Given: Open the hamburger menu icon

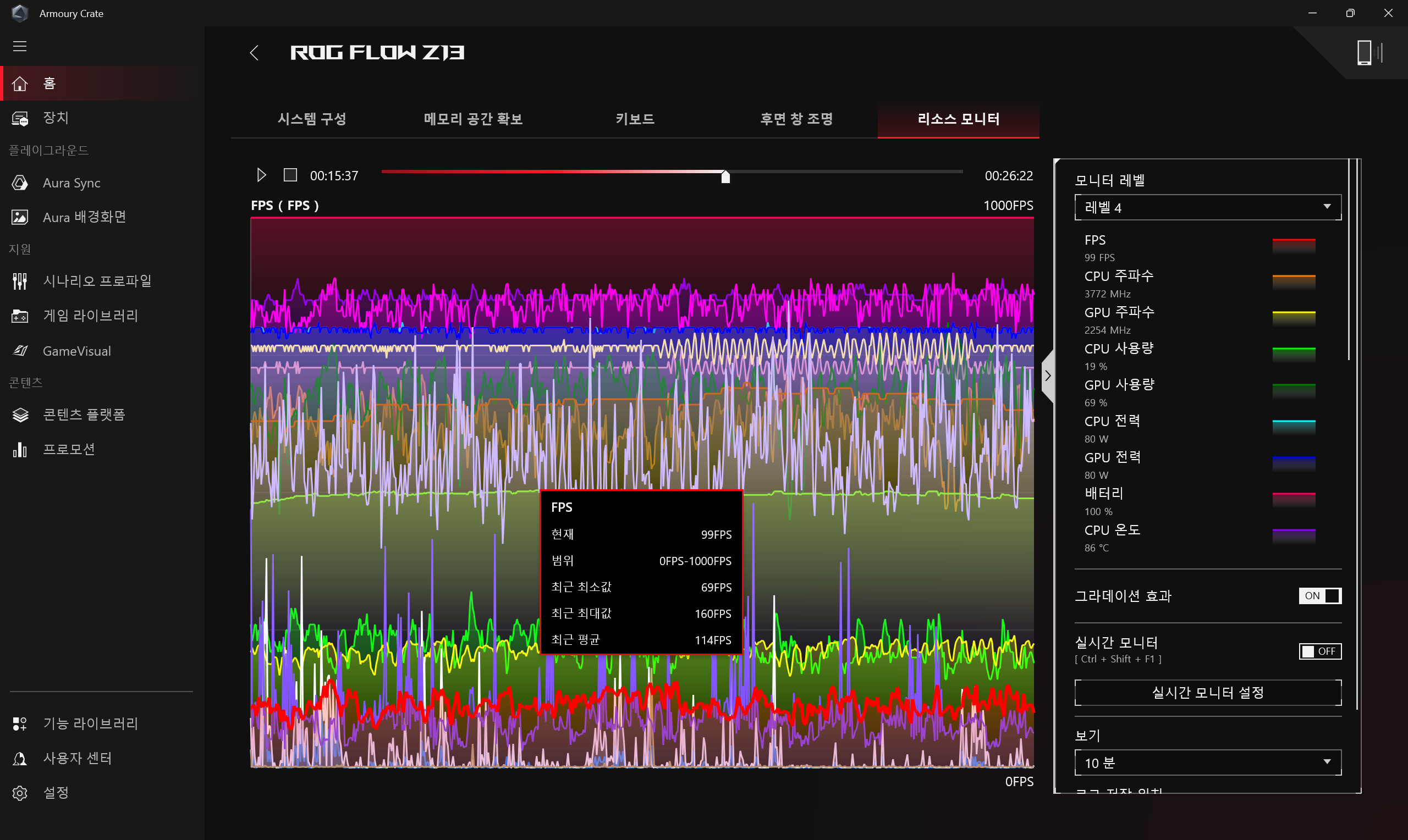Looking at the screenshot, I should pyautogui.click(x=20, y=46).
